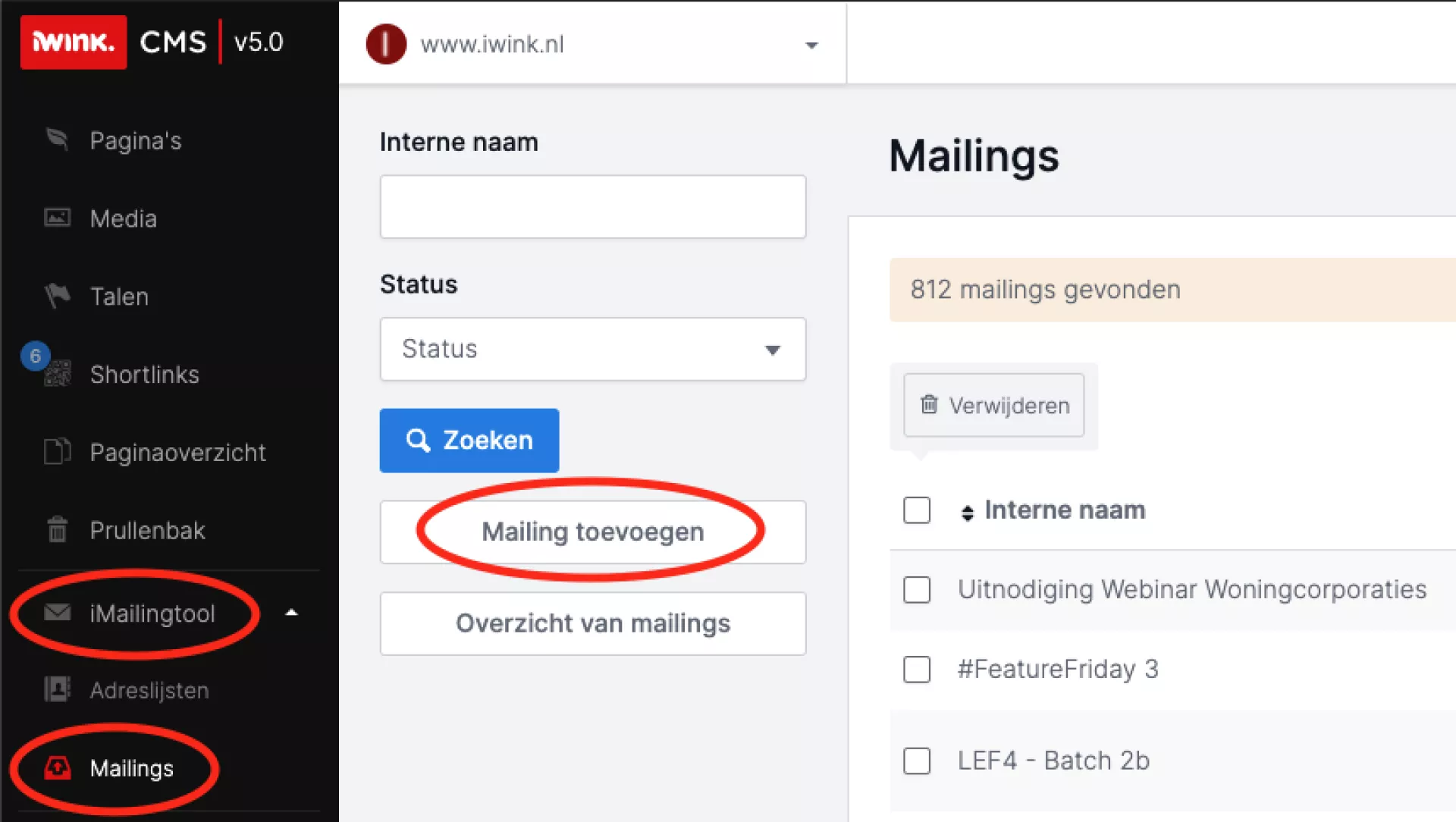Toggle the select-all mailings checkbox
The image size is (1456, 822).
[x=917, y=510]
